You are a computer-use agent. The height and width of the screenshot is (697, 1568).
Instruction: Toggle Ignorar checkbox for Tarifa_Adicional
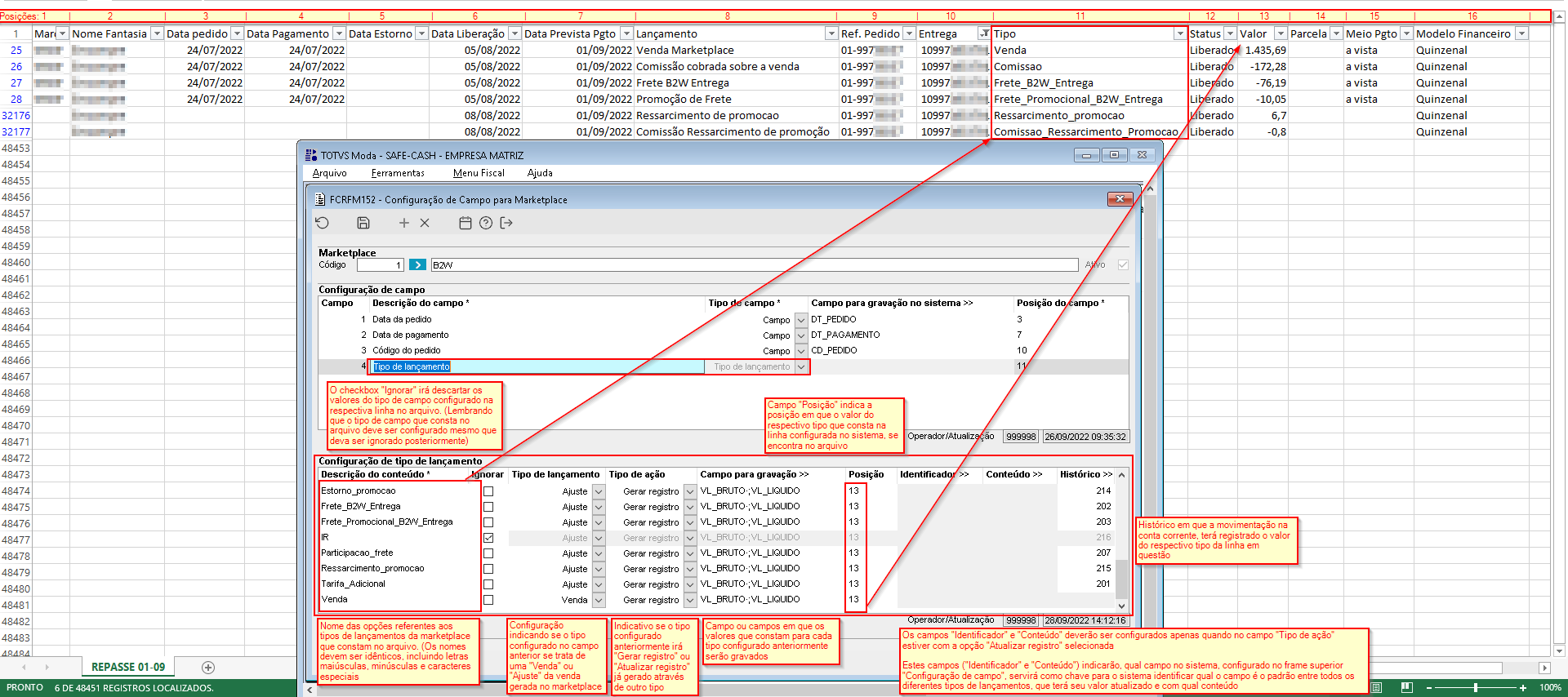[488, 584]
